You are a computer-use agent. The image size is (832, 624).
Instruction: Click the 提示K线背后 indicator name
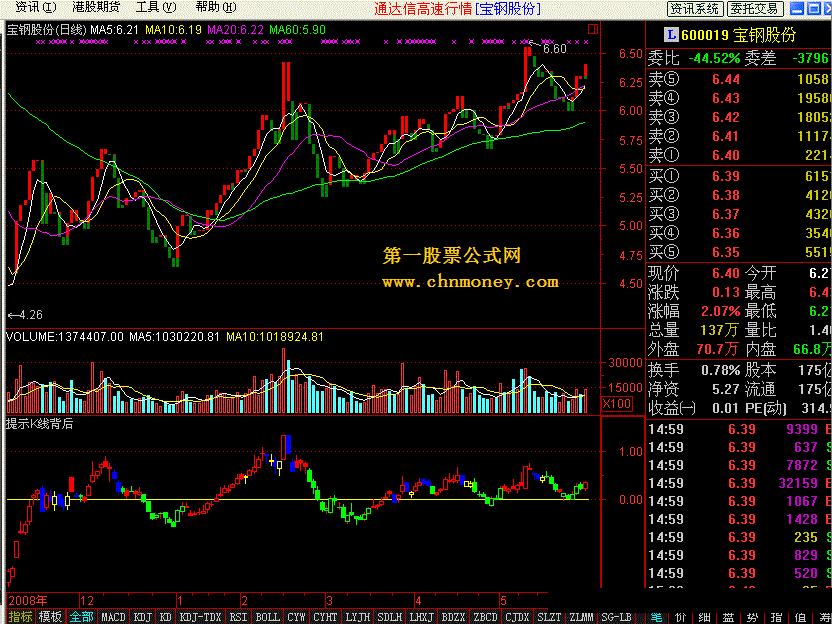point(40,424)
